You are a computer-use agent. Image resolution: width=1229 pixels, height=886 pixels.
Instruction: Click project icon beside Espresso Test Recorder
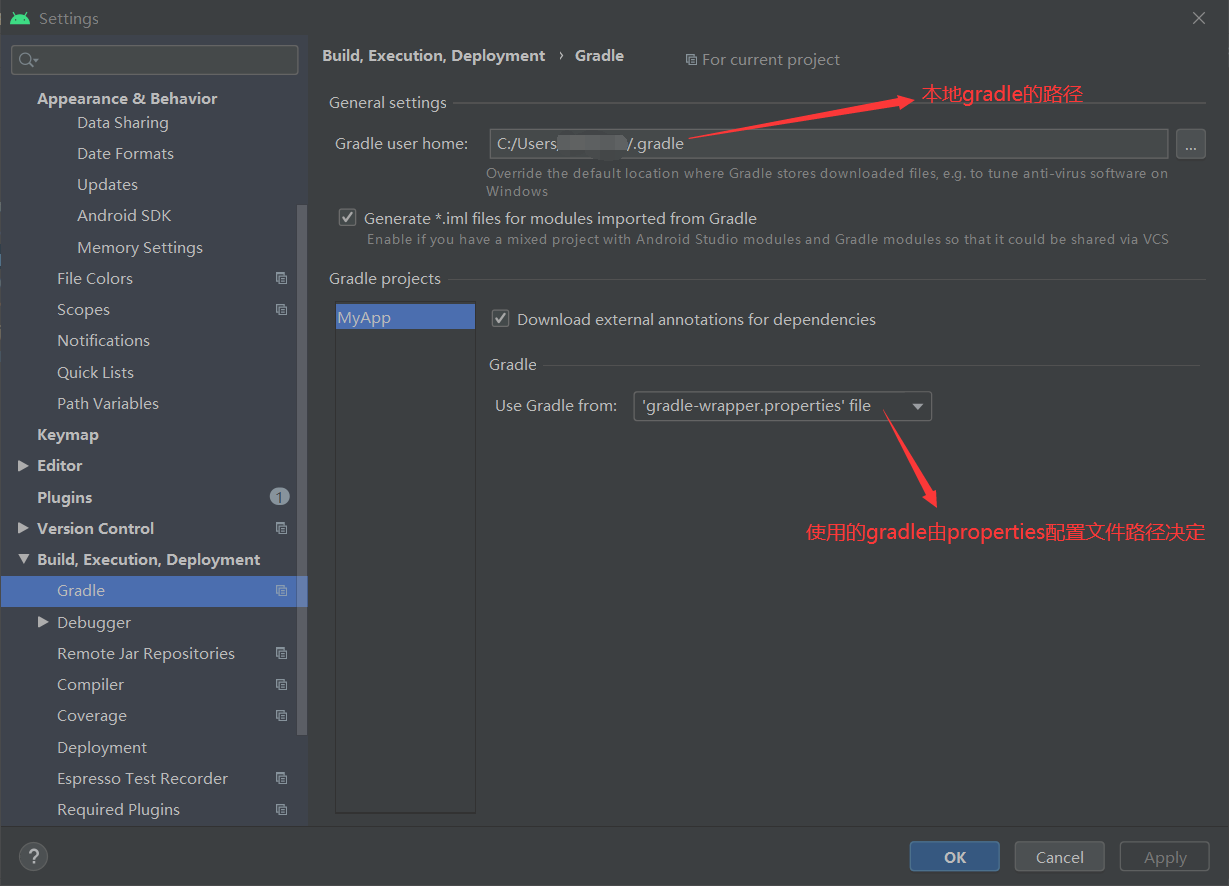tap(281, 778)
